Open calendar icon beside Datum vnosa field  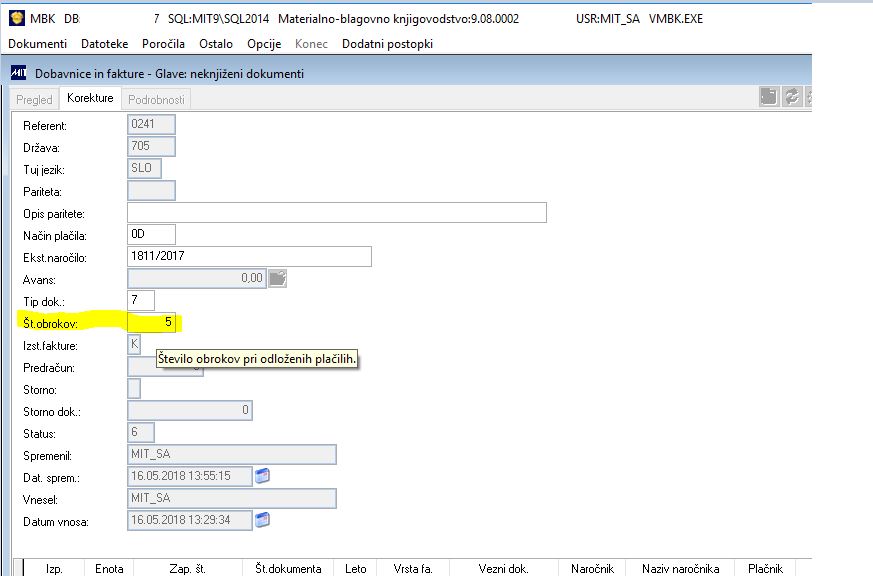pos(262,520)
